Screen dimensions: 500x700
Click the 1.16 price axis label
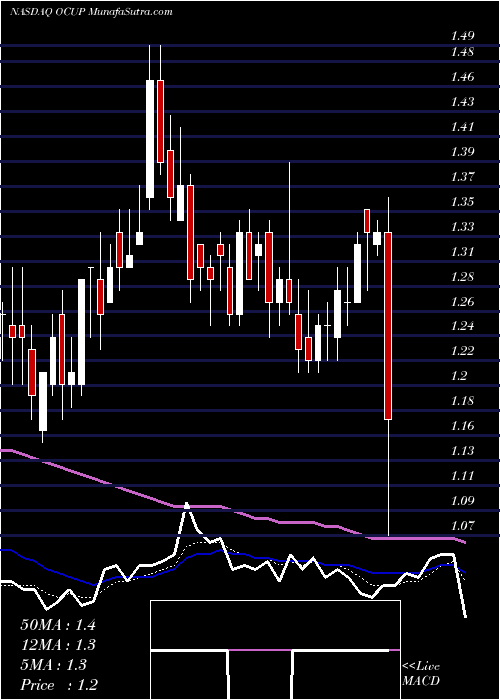pos(462,426)
